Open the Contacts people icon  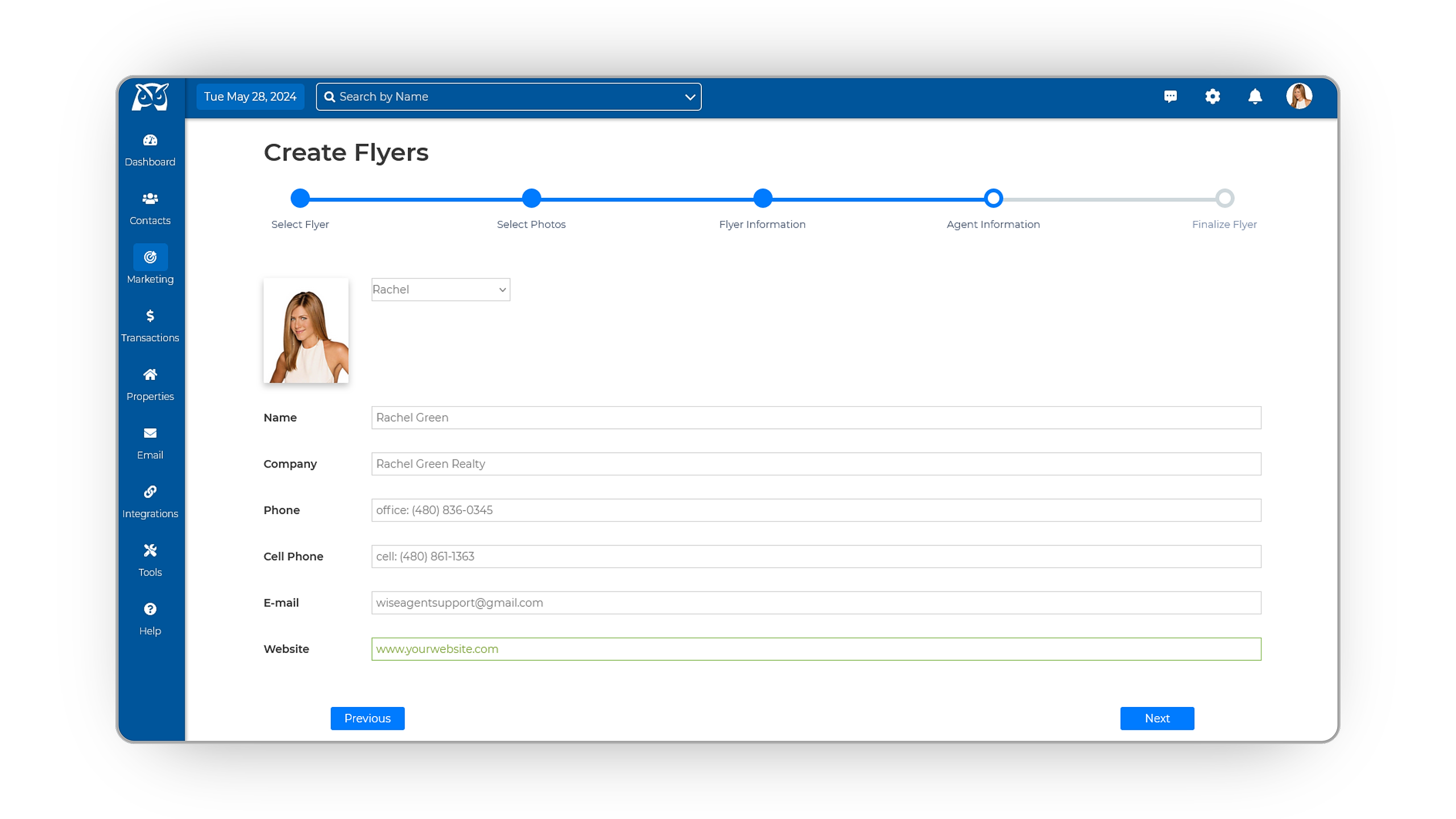150,198
